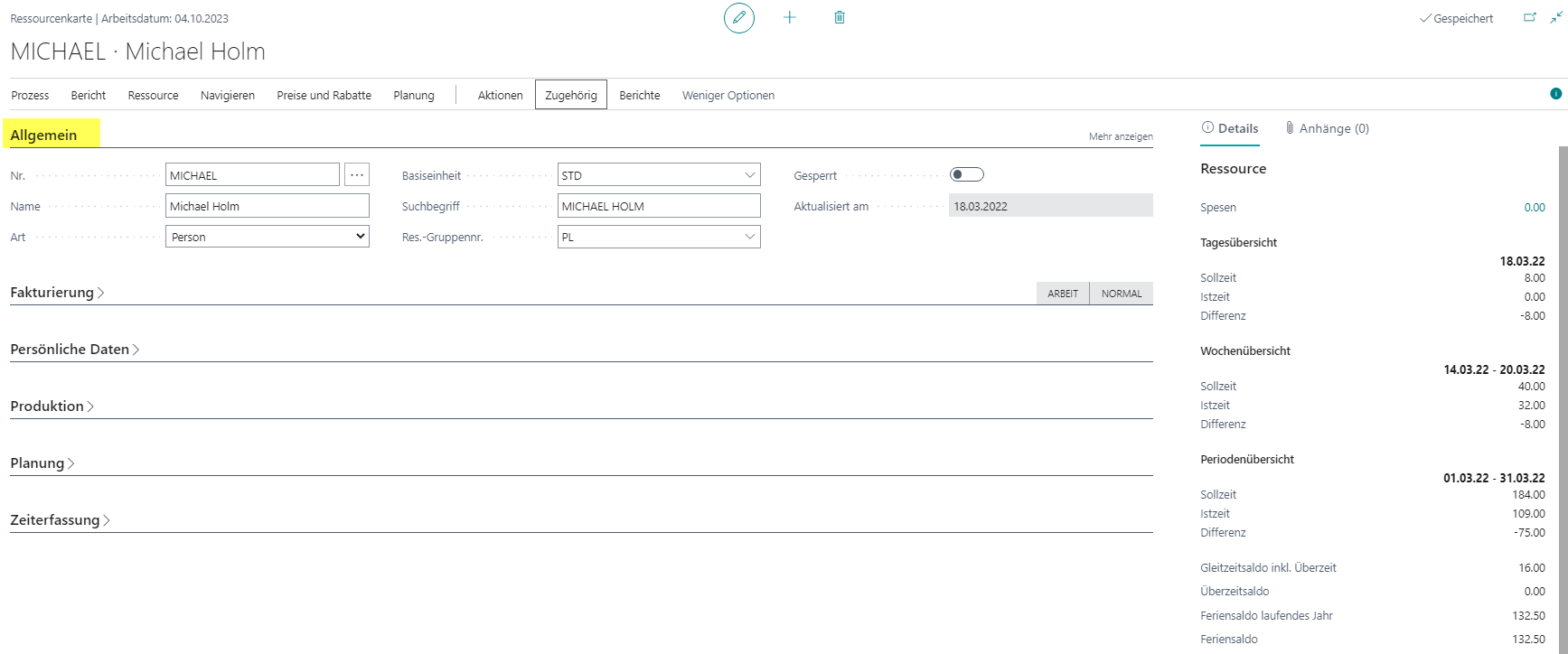Click the pencil edit icon

[739, 17]
